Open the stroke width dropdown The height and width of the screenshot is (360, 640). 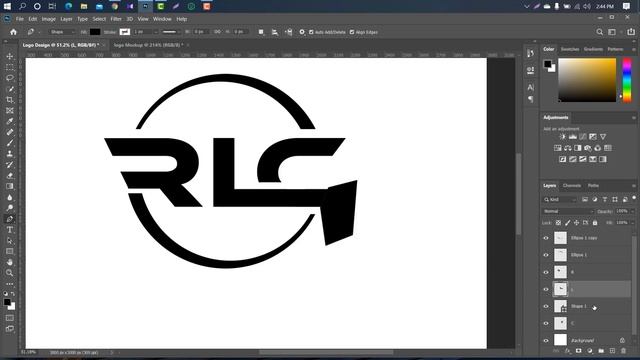tap(156, 32)
